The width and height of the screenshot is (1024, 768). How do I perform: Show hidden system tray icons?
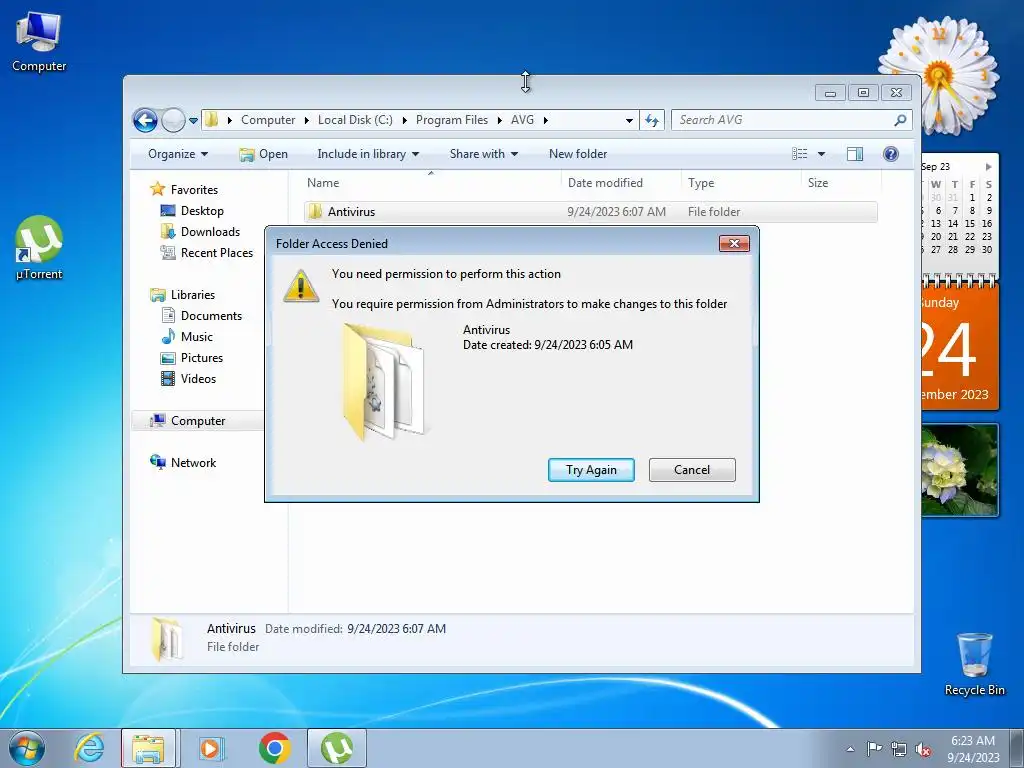pyautogui.click(x=850, y=749)
